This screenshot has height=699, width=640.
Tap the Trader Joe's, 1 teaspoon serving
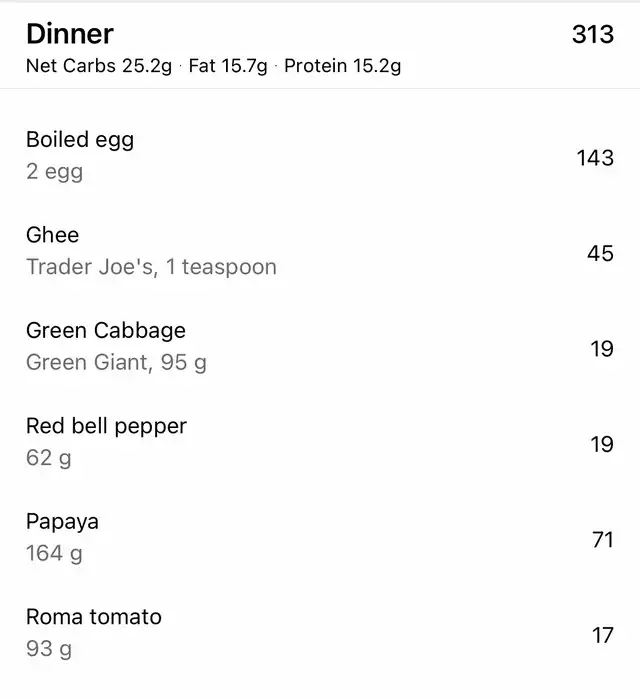click(151, 267)
